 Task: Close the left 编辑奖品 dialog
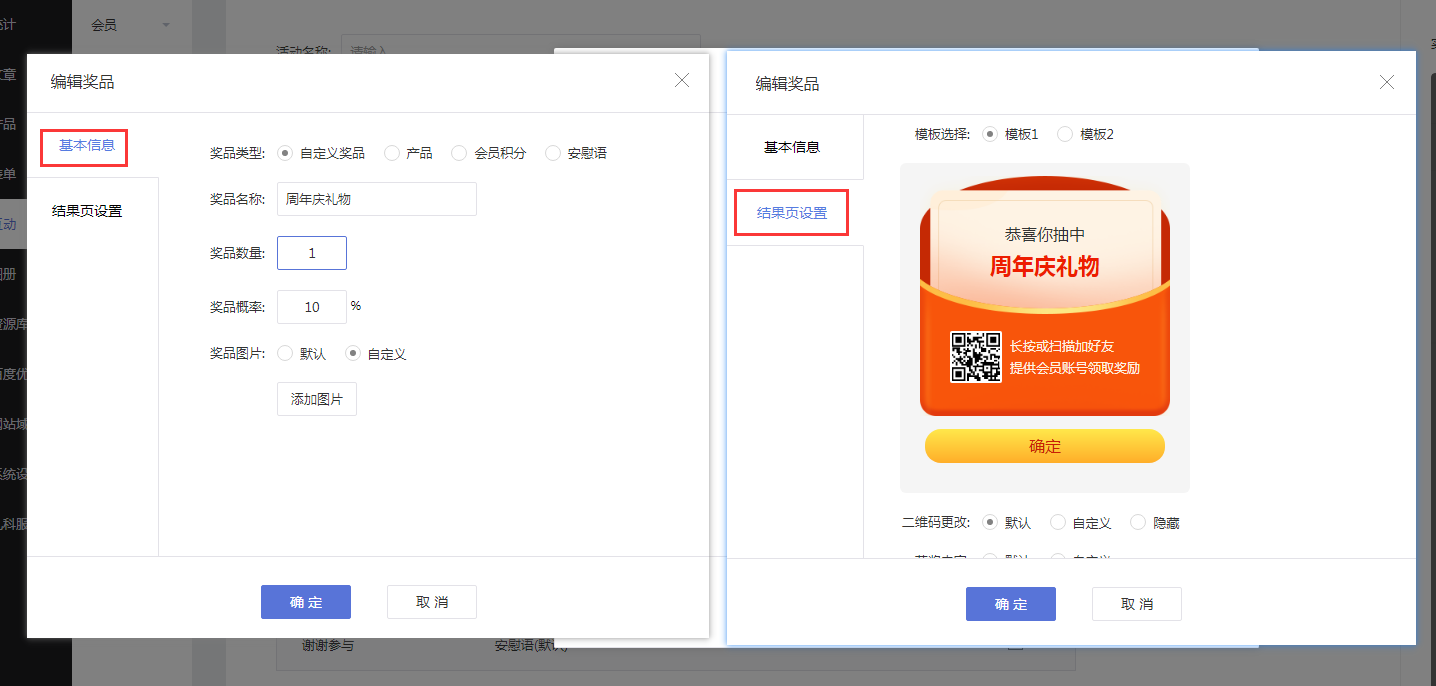click(682, 80)
